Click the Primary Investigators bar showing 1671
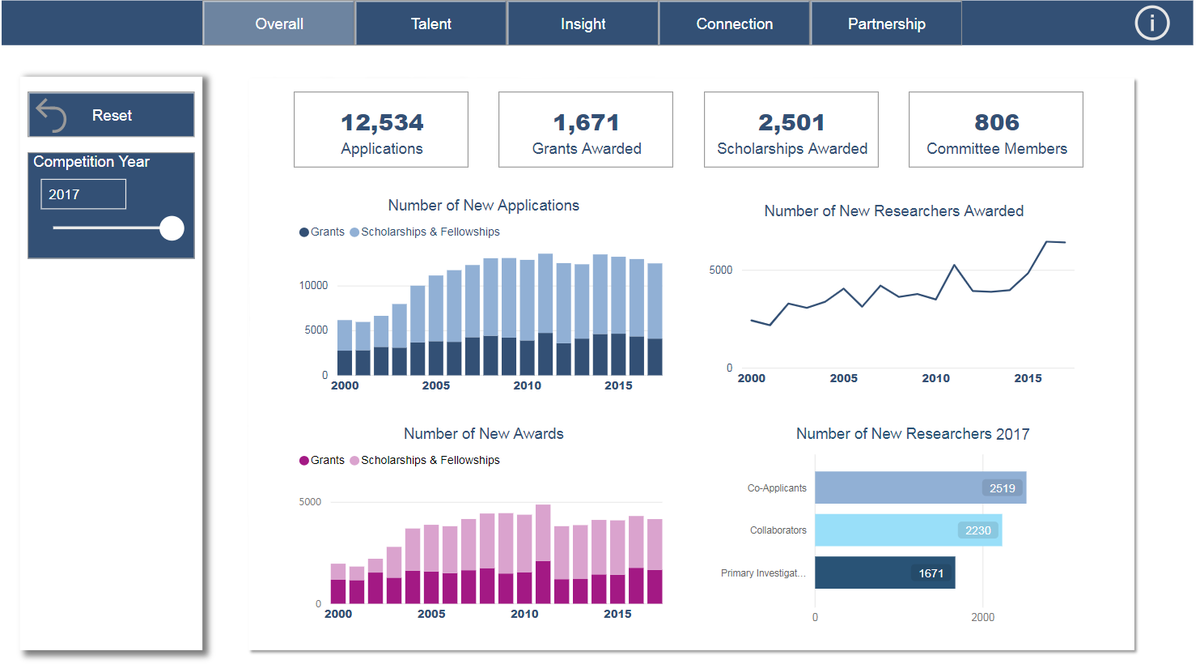Screen dimensions: 1200x664 click(885, 573)
